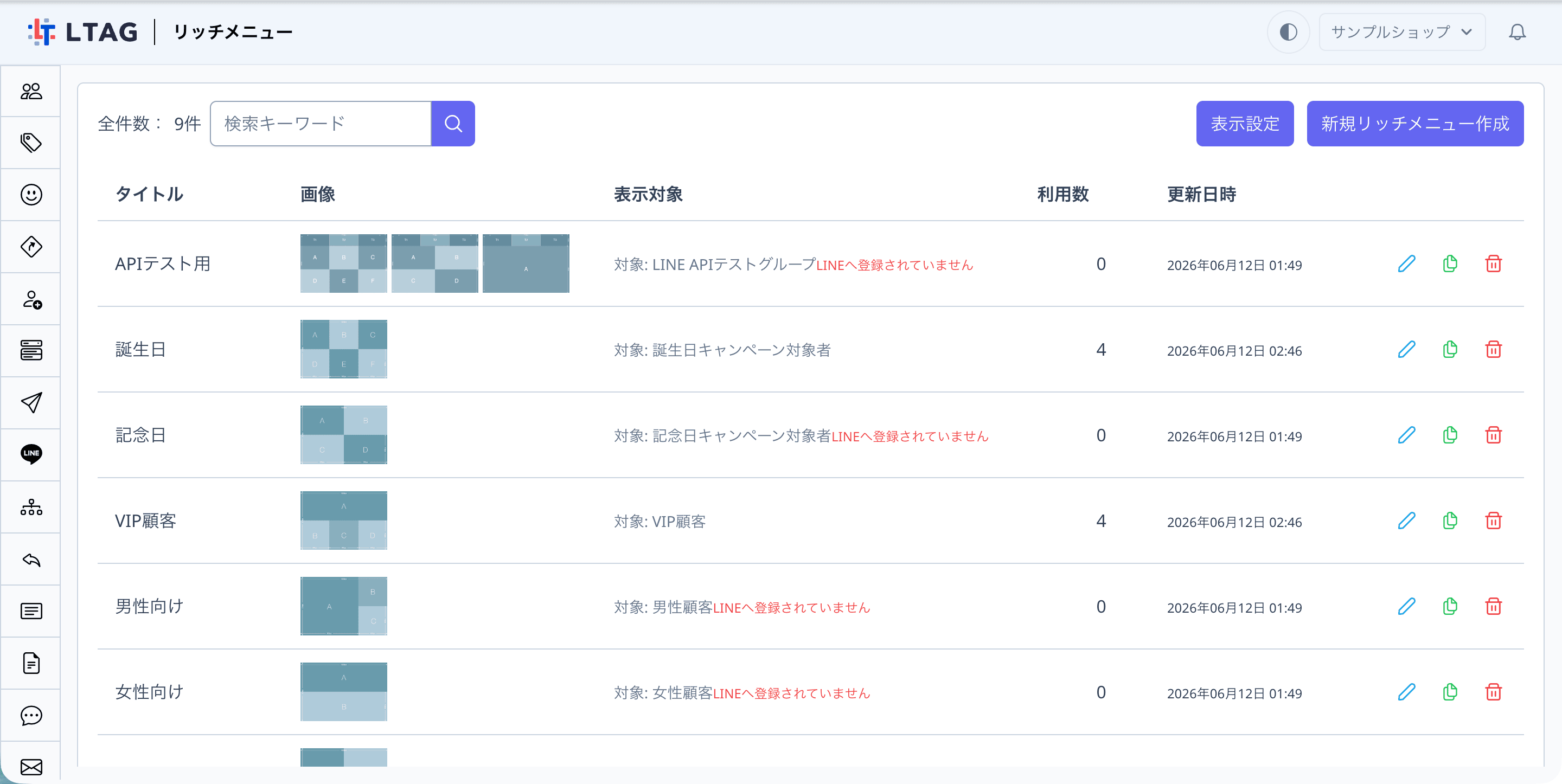
Task: Open the tags sidebar icon
Action: 31,143
